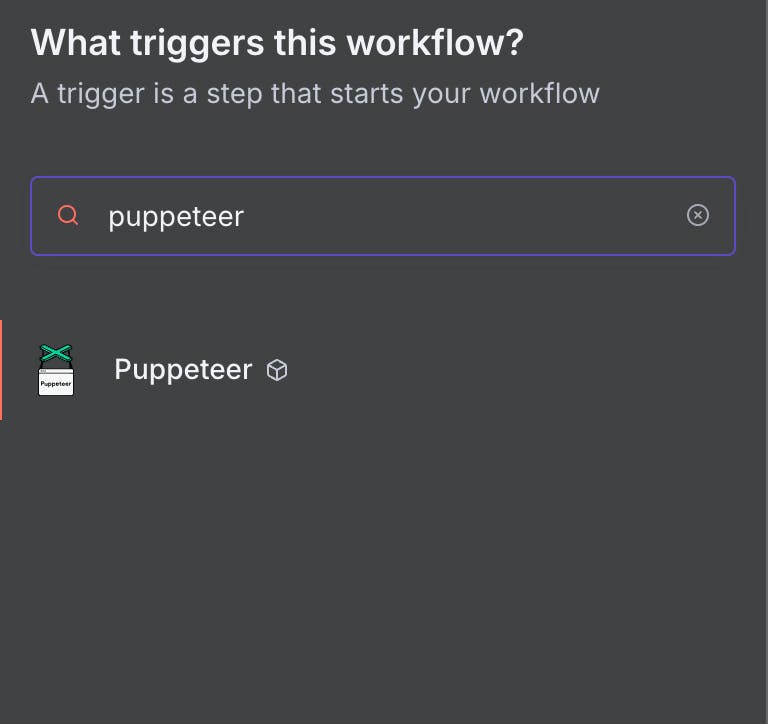Click the "What triggers this workflow?" heading
This screenshot has height=724, width=768.
[x=277, y=43]
